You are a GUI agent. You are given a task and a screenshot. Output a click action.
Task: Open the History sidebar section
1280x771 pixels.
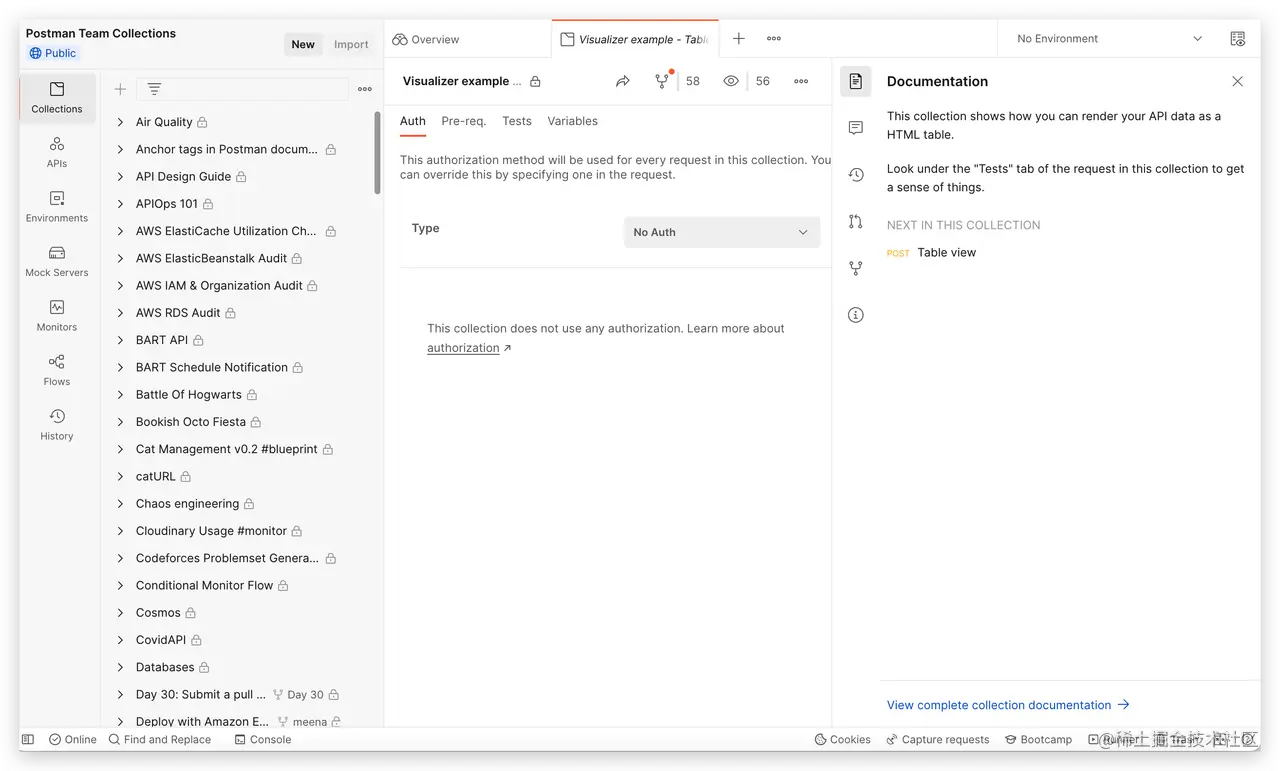(57, 424)
